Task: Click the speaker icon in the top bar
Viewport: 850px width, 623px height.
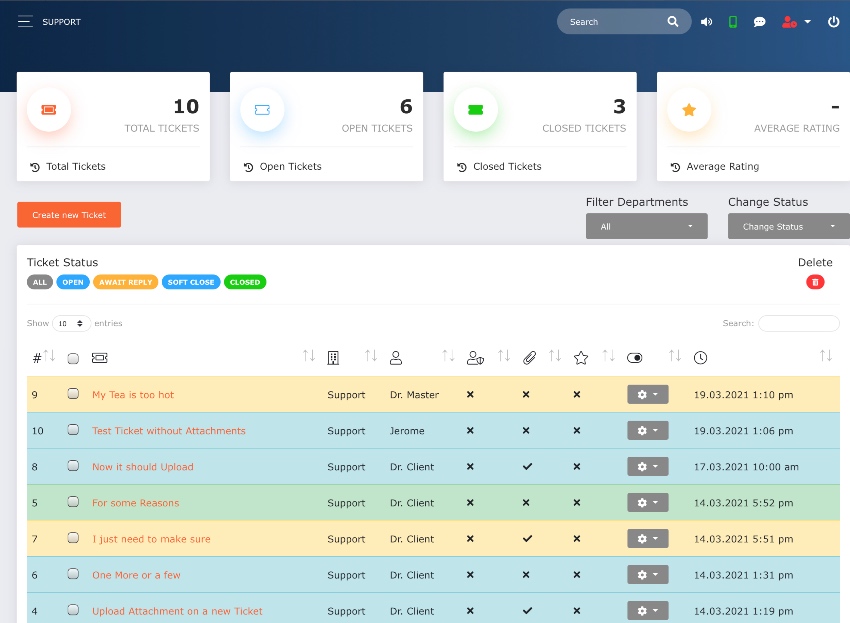Action: (707, 21)
